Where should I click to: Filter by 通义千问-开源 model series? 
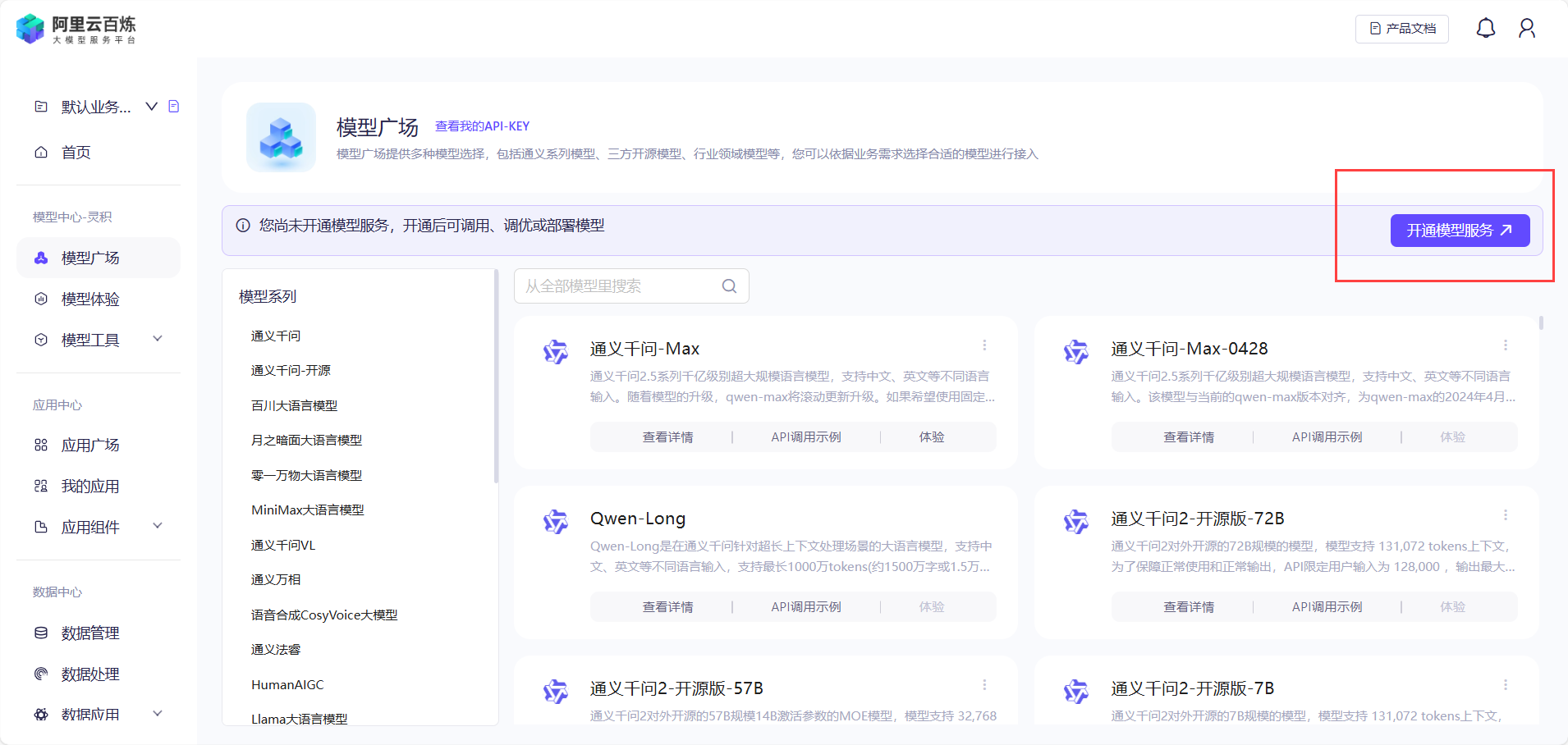(291, 370)
